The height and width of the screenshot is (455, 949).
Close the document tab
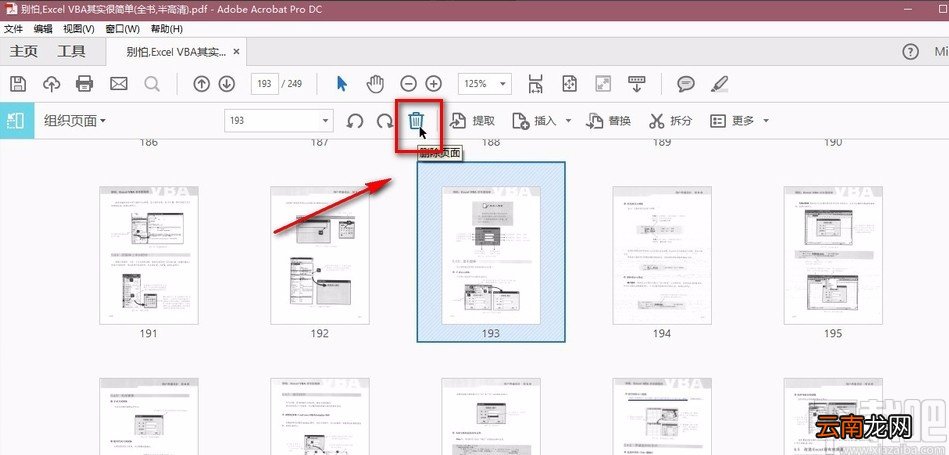[x=237, y=52]
